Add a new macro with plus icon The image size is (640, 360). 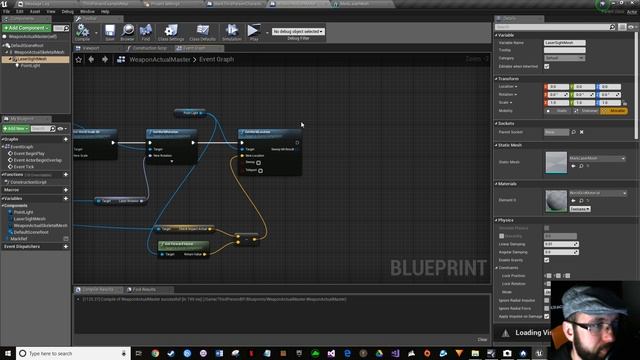click(66, 190)
